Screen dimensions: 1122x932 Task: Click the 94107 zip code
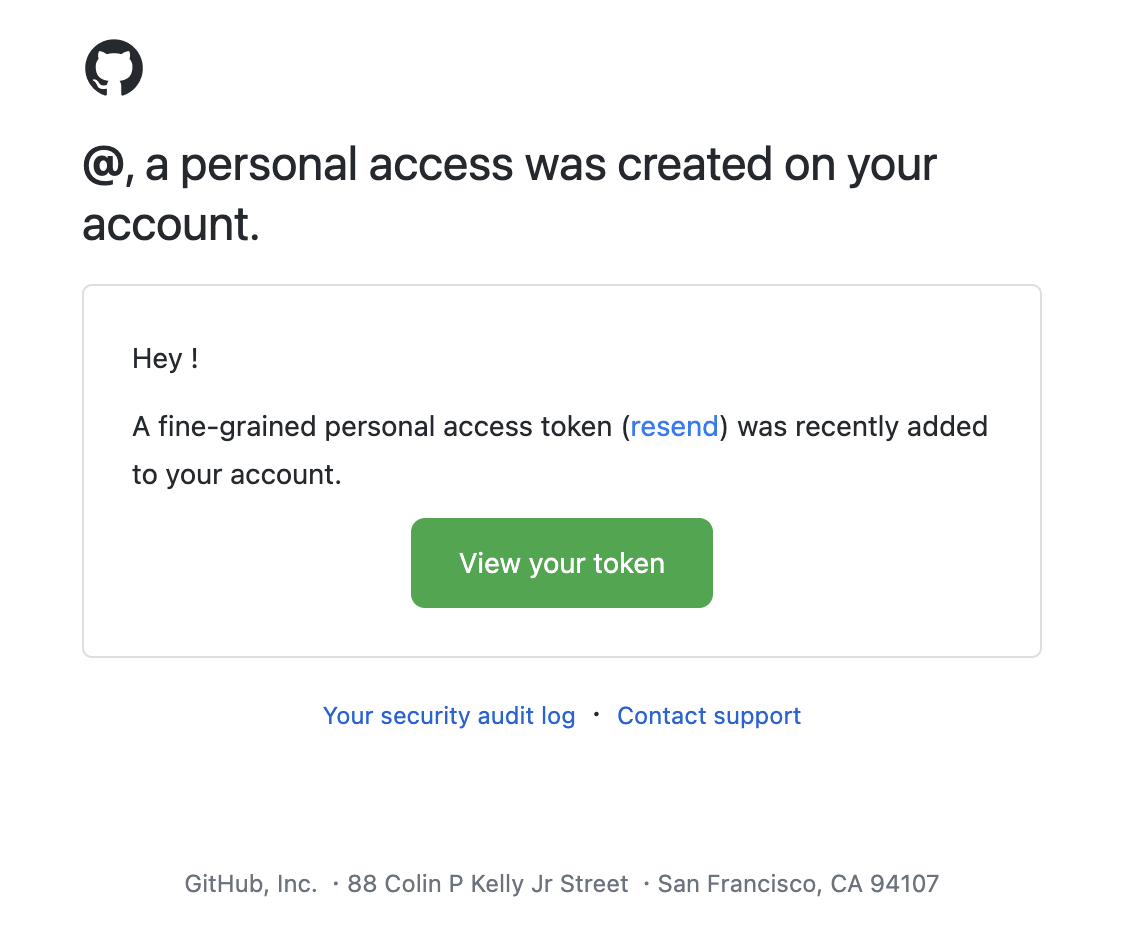click(x=904, y=884)
